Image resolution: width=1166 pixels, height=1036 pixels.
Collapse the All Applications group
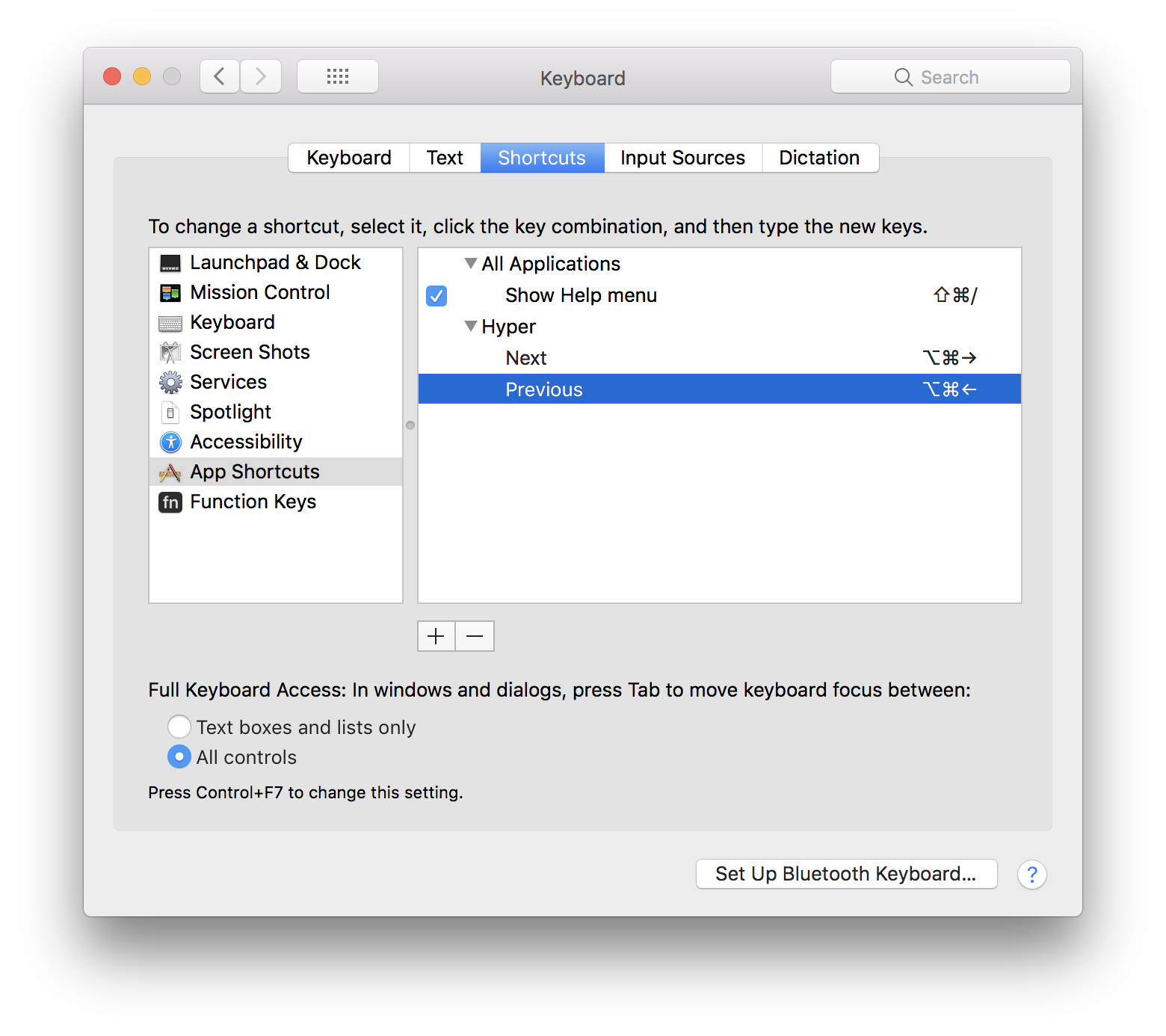pyautogui.click(x=471, y=263)
